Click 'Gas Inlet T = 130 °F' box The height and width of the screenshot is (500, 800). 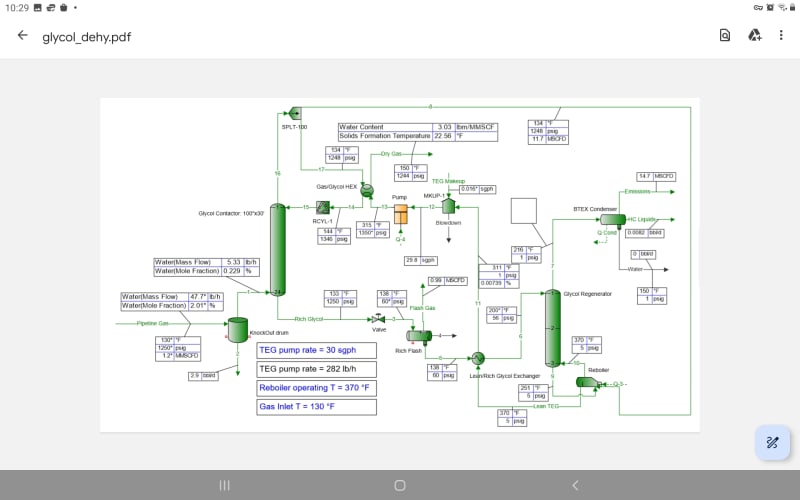(x=316, y=407)
